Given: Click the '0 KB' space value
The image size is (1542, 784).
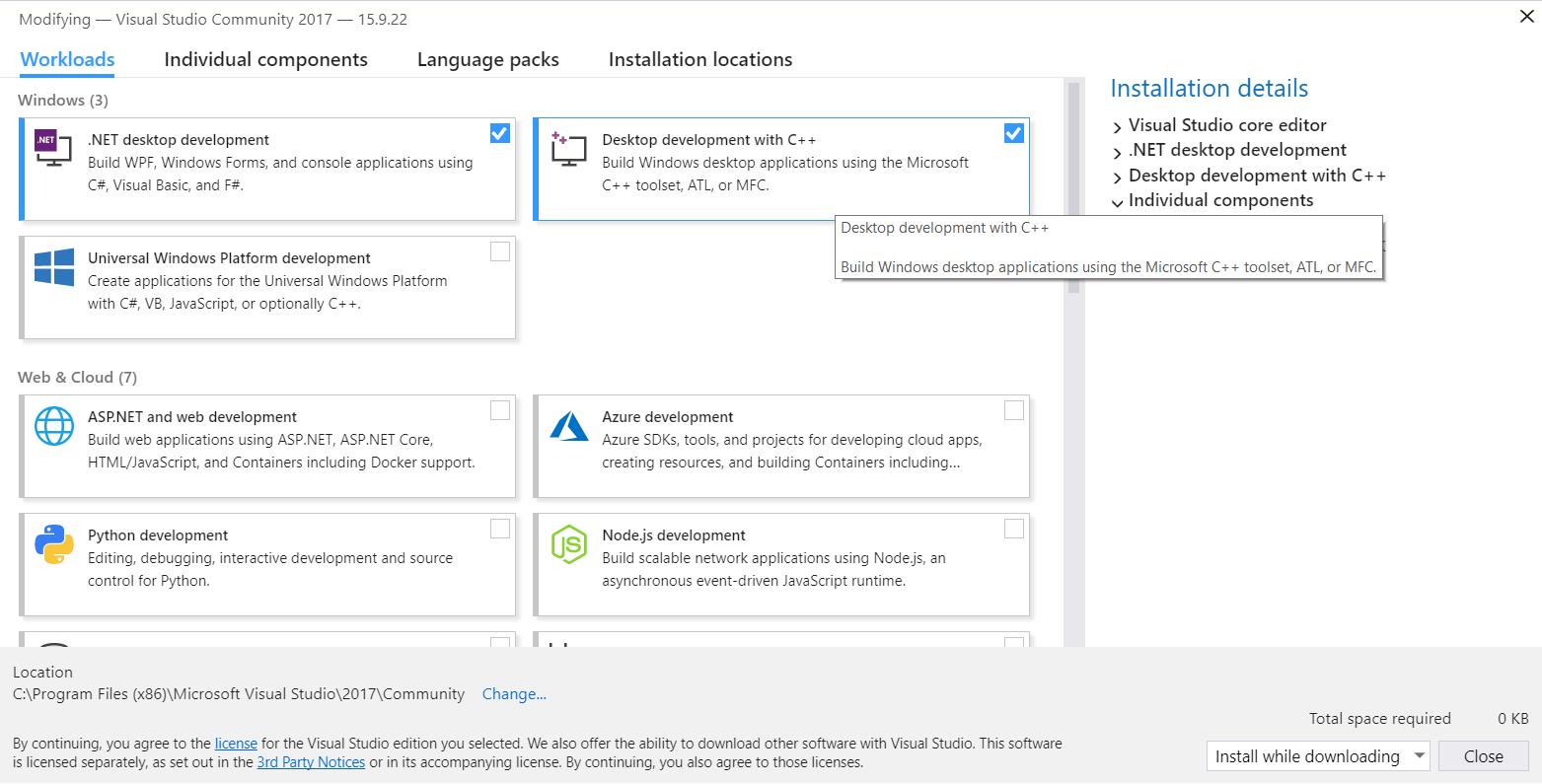Looking at the screenshot, I should (x=1513, y=719).
